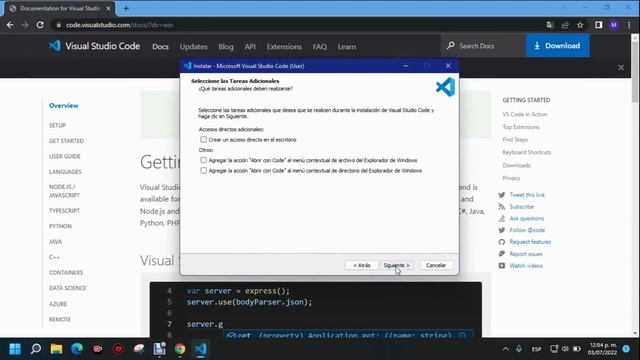This screenshot has height=360, width=640.
Task: Click the 'Ask questions' link
Action: click(527, 219)
